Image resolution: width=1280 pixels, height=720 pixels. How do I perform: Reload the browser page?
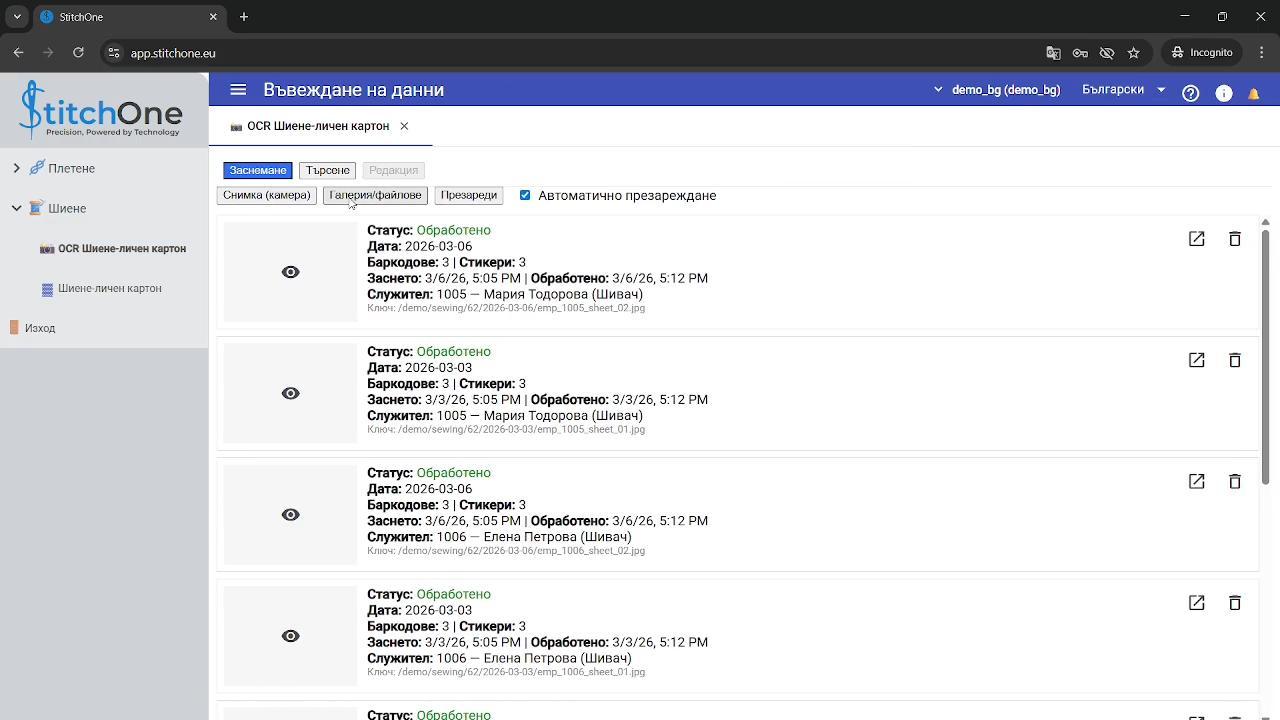78,53
